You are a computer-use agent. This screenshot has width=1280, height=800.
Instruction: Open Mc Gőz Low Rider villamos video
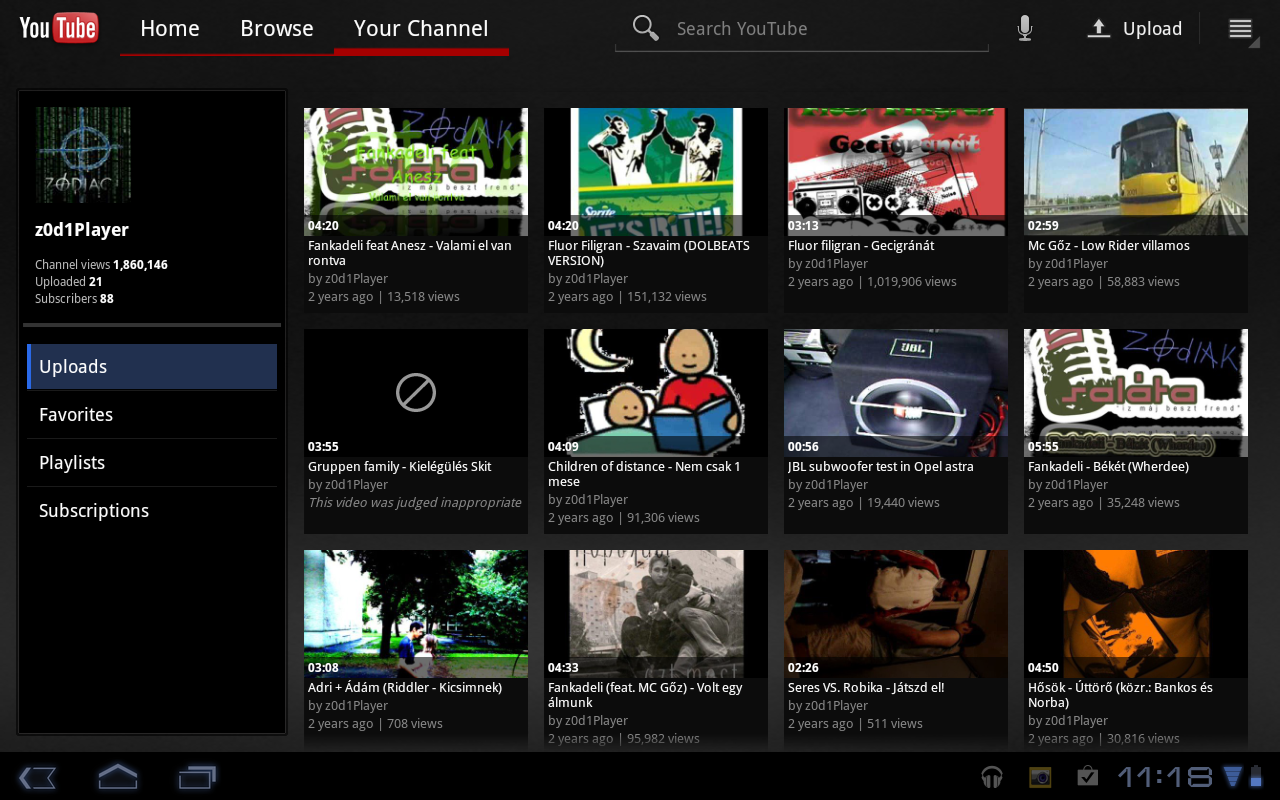pyautogui.click(x=1135, y=172)
